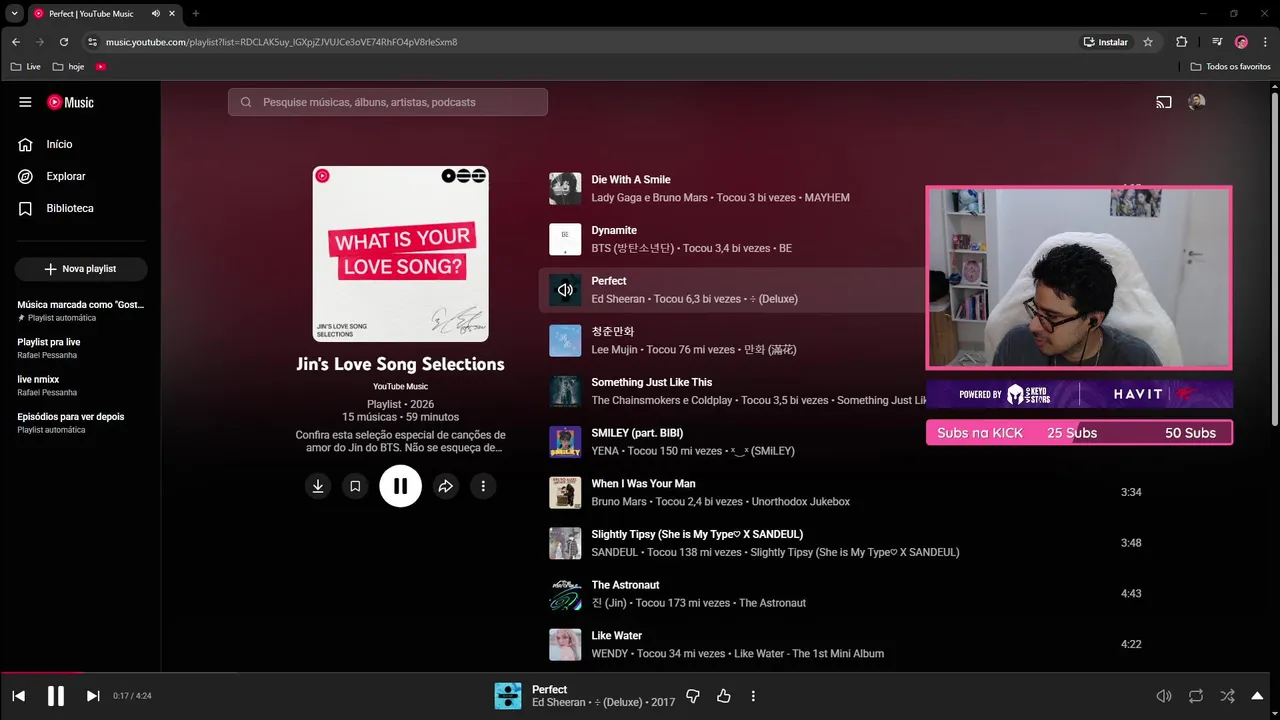Viewport: 1280px width, 720px height.
Task: Open the hamburger guide menu
Action: 25,102
